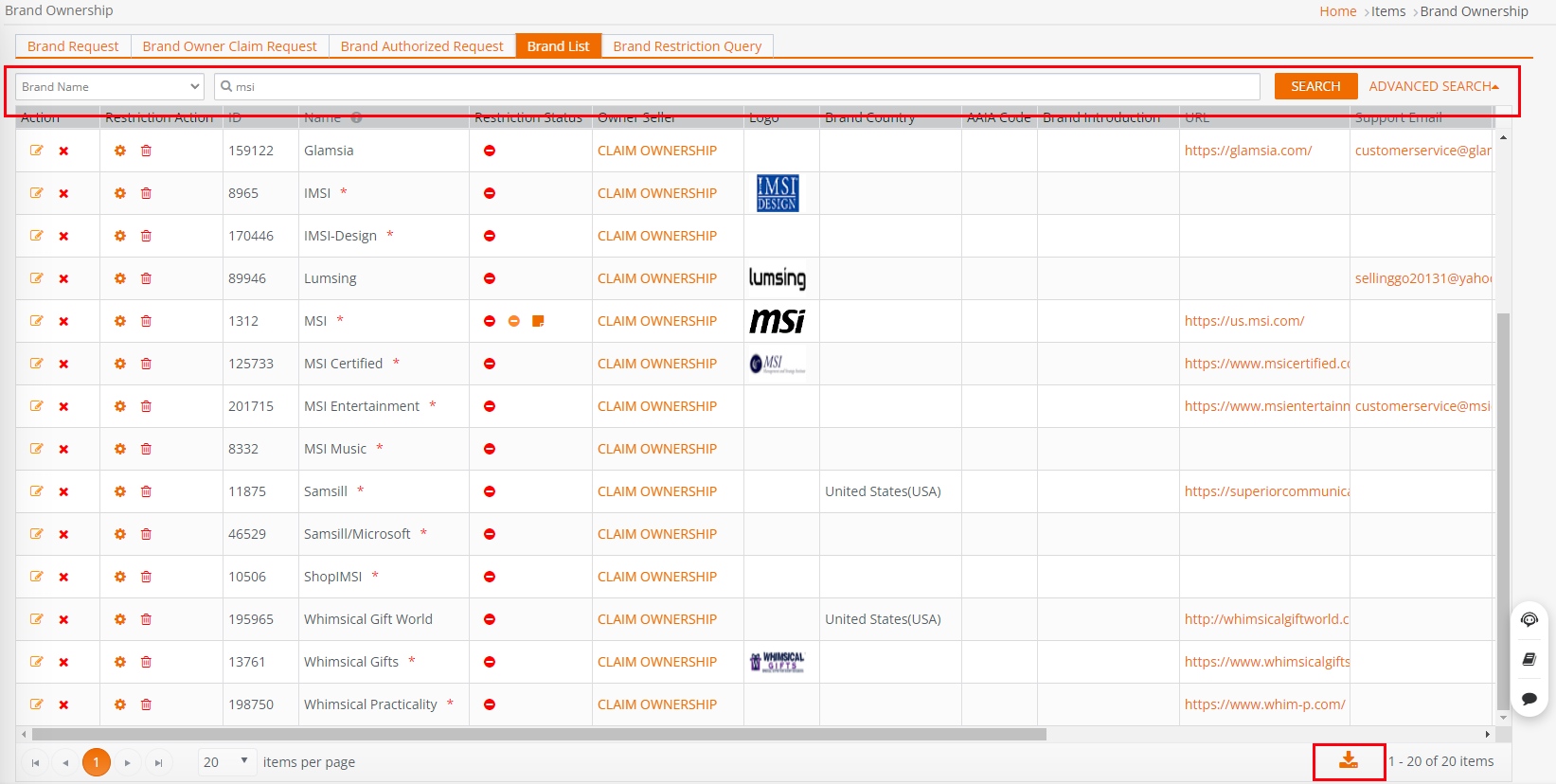Click the Home breadcrumb link
Screen dimensions: 1556x784
pyautogui.click(x=1338, y=11)
